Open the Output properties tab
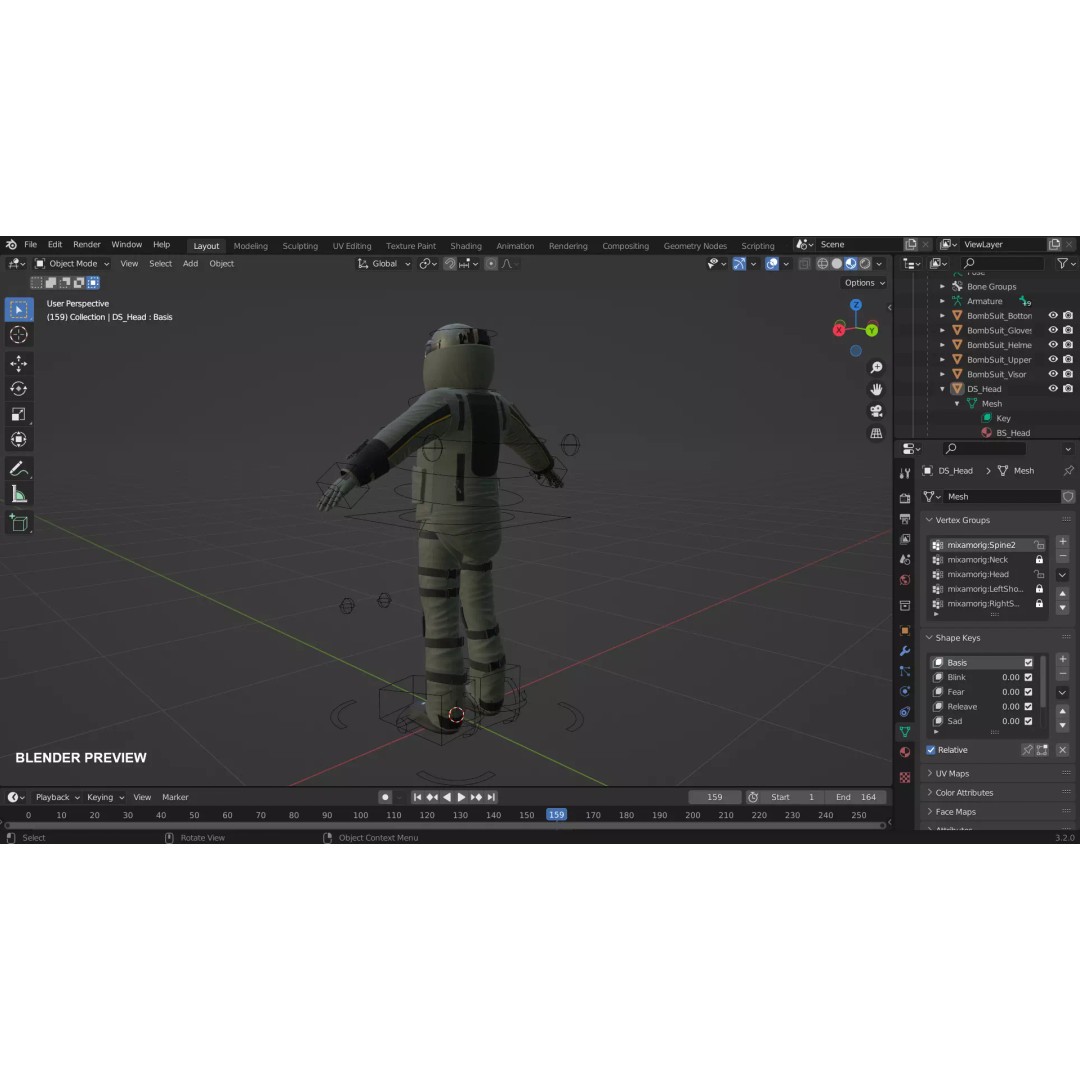This screenshot has height=1080, width=1080. click(905, 519)
